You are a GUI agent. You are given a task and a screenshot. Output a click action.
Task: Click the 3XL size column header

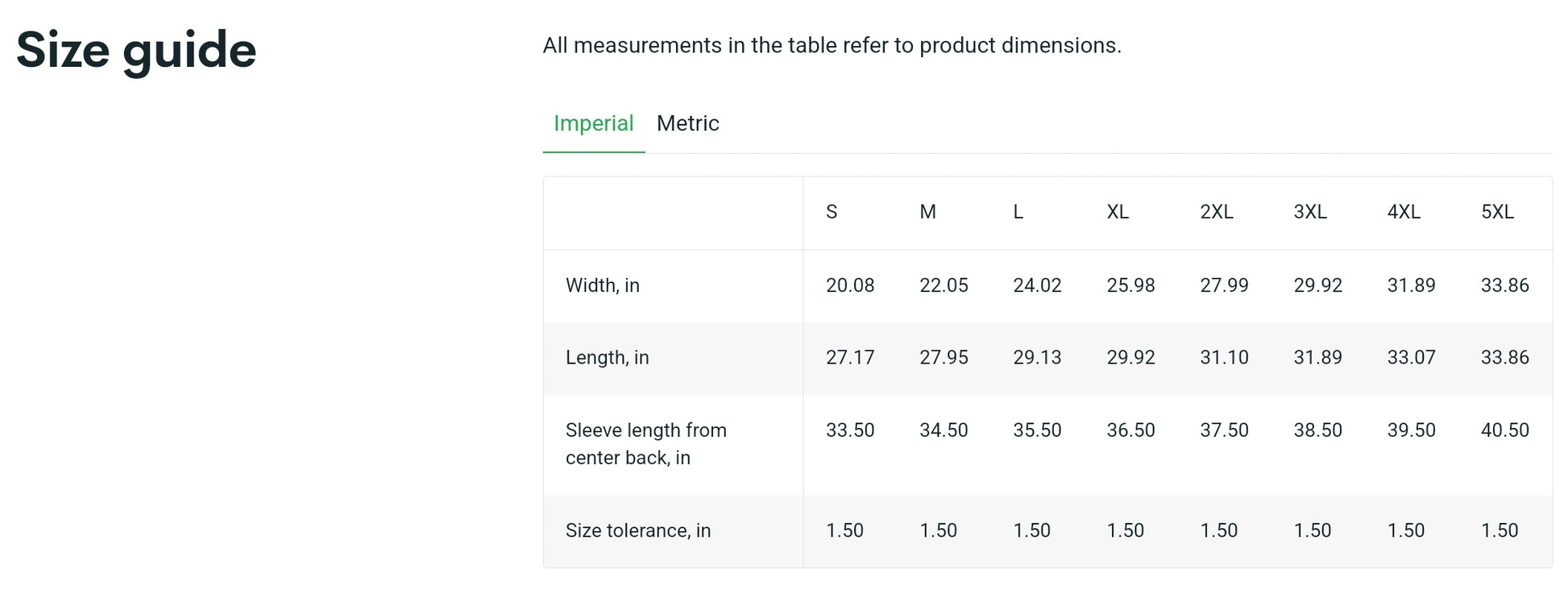coord(1310,212)
